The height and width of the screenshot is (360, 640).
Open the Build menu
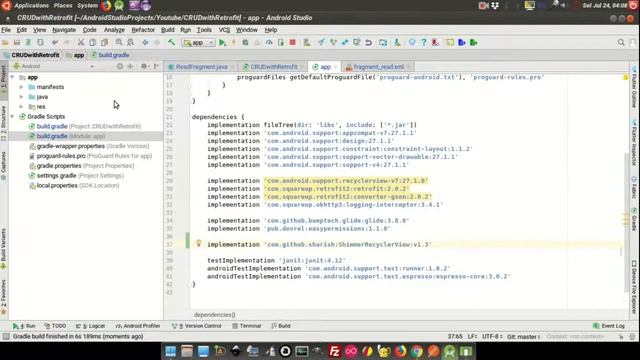pyautogui.click(x=168, y=30)
